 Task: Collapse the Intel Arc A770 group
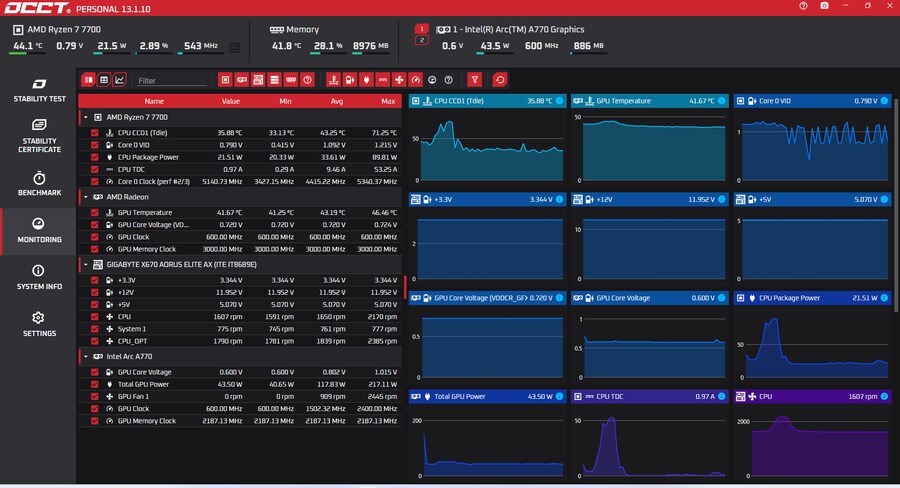[x=86, y=357]
